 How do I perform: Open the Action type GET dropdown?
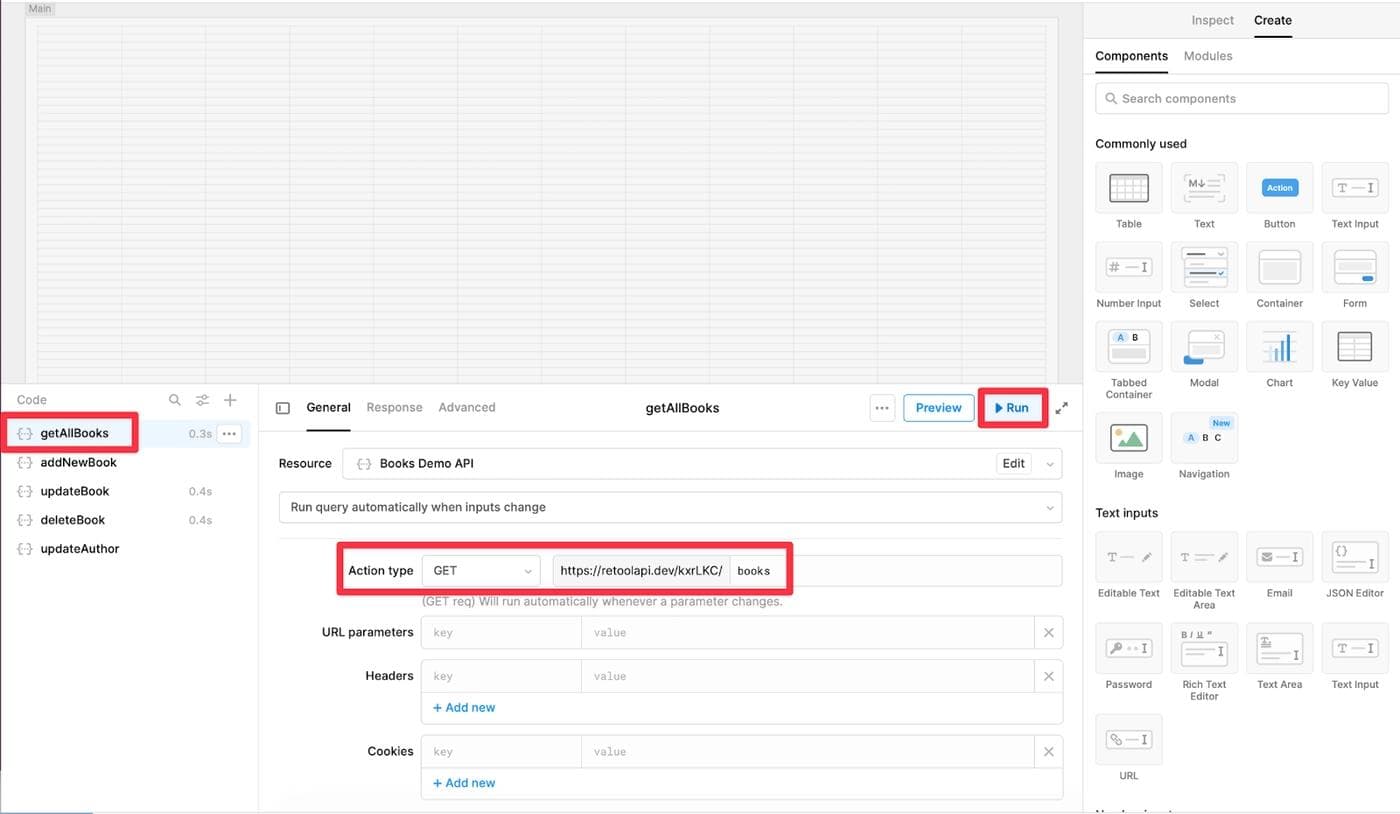click(481, 570)
